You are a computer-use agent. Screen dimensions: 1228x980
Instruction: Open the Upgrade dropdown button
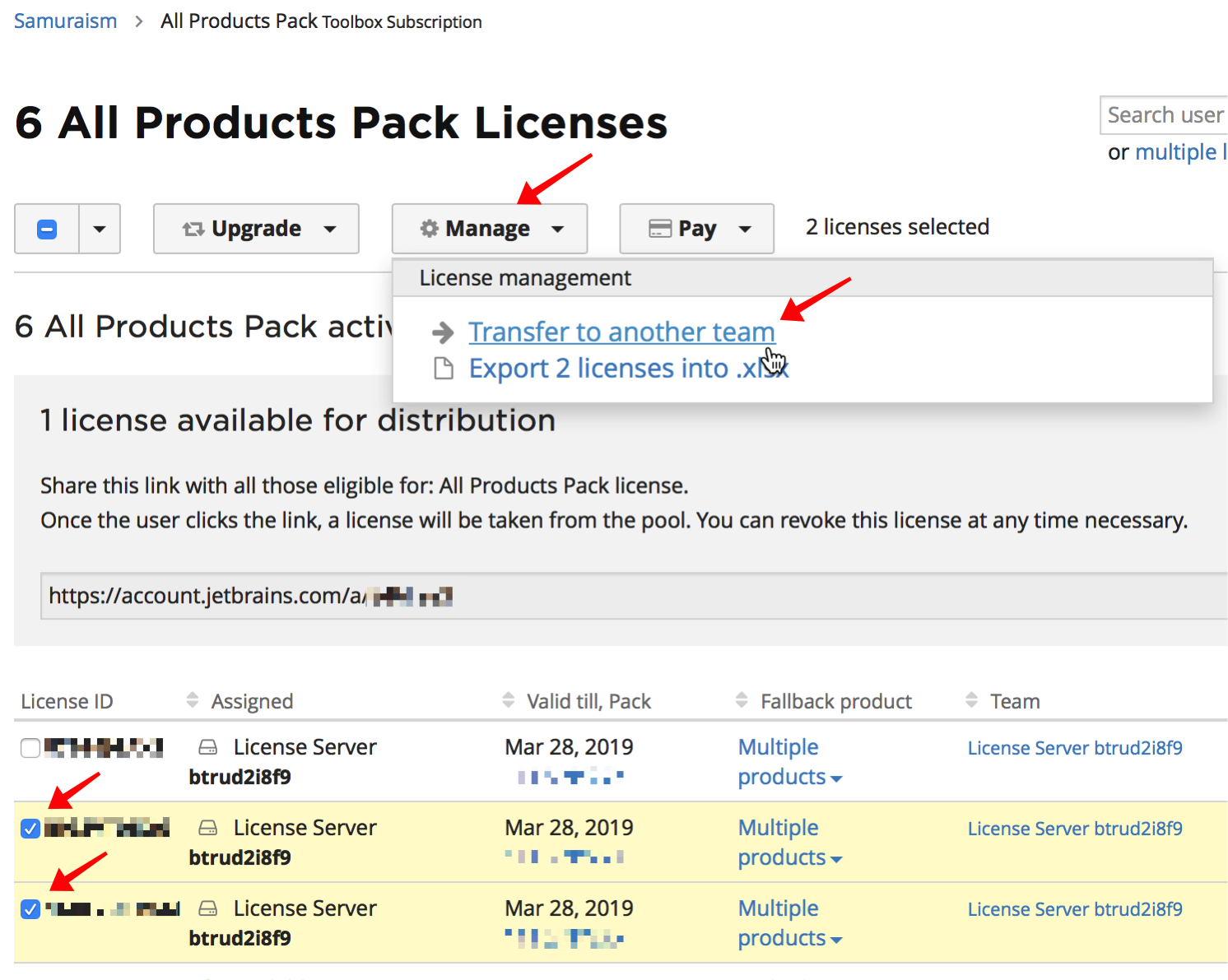pyautogui.click(x=256, y=229)
